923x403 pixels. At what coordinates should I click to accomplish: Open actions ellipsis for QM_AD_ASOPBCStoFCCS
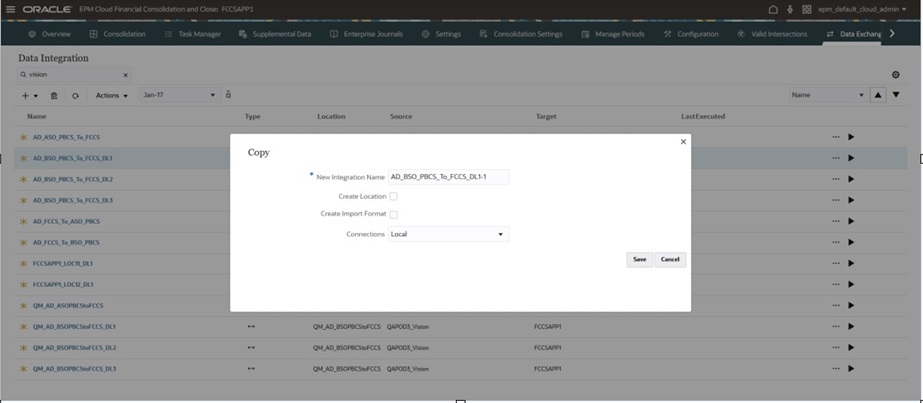(x=836, y=305)
